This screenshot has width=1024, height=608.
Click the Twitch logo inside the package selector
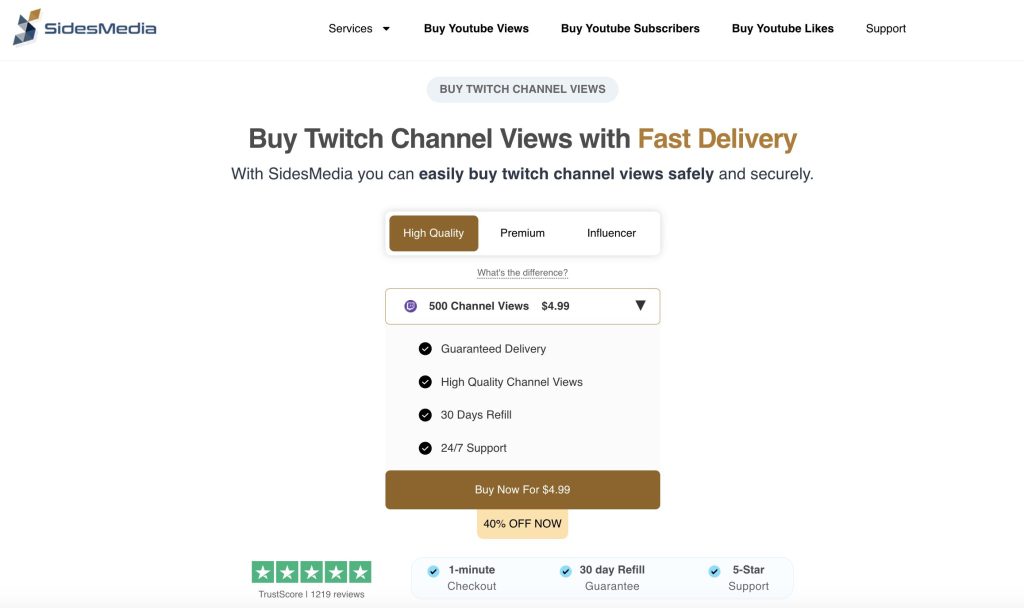410,305
